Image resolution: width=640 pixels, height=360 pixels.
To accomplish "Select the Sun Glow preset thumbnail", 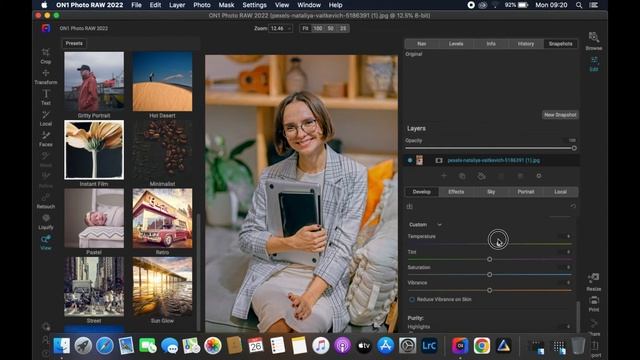I will click(x=162, y=287).
